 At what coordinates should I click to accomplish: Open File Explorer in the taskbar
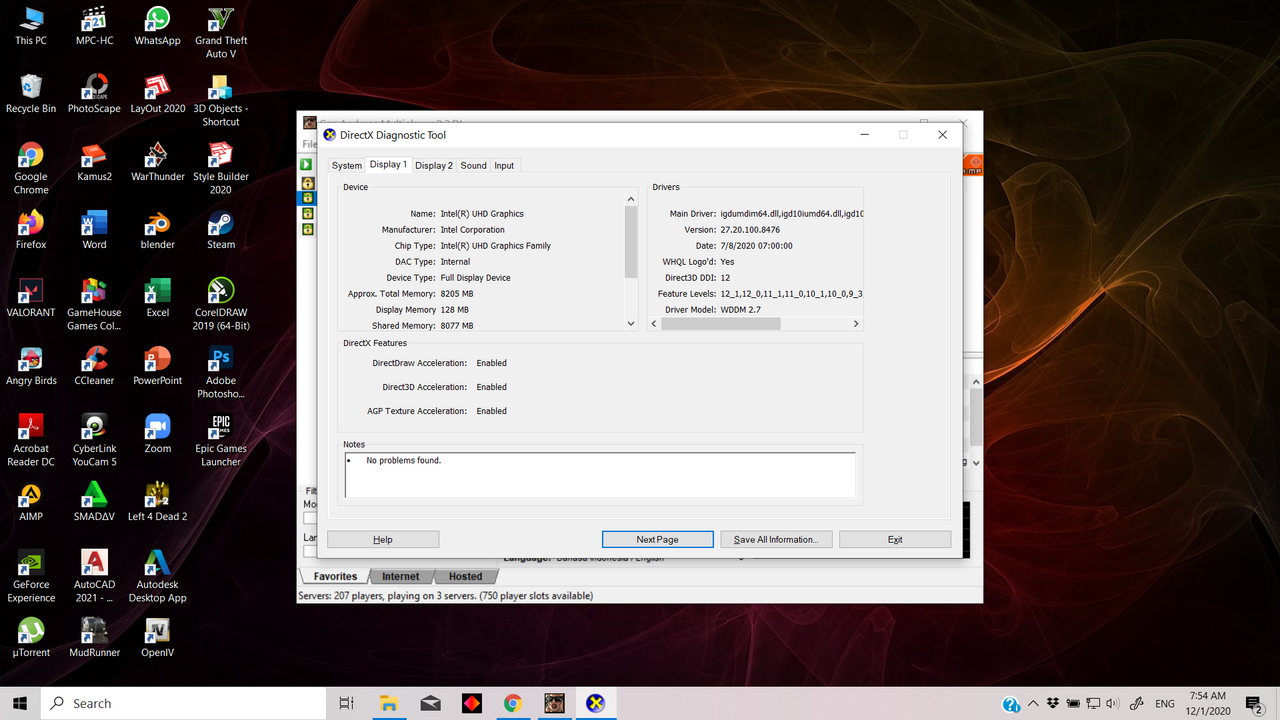pos(388,703)
